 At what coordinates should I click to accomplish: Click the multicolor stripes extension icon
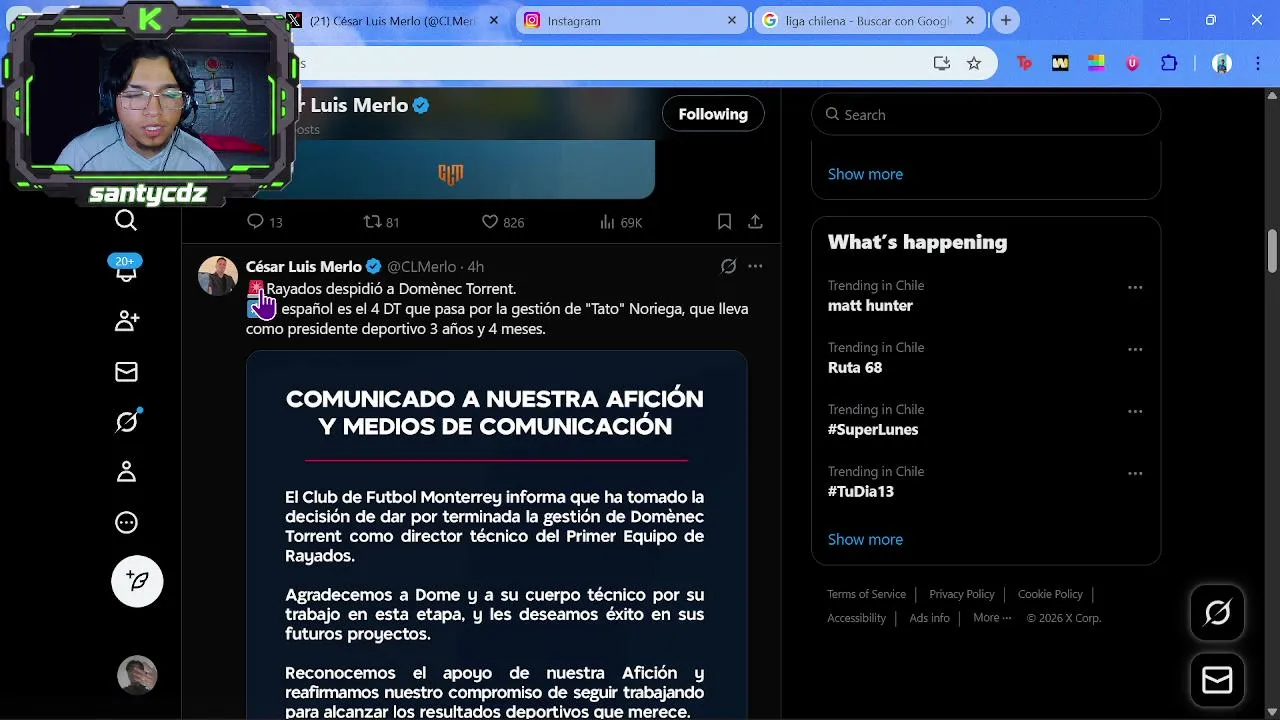pyautogui.click(x=1096, y=63)
